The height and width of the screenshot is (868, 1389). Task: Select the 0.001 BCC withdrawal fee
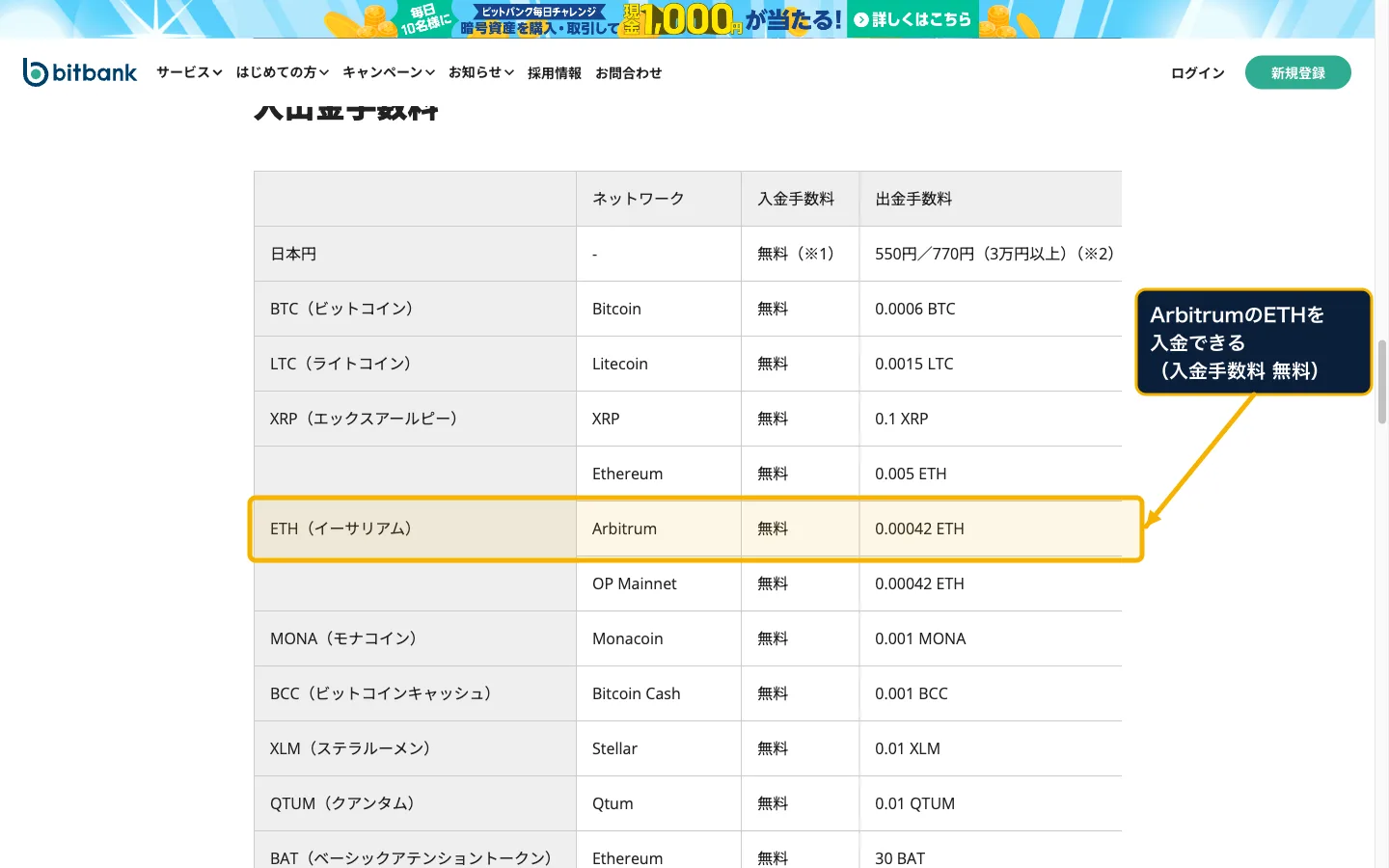click(x=912, y=693)
